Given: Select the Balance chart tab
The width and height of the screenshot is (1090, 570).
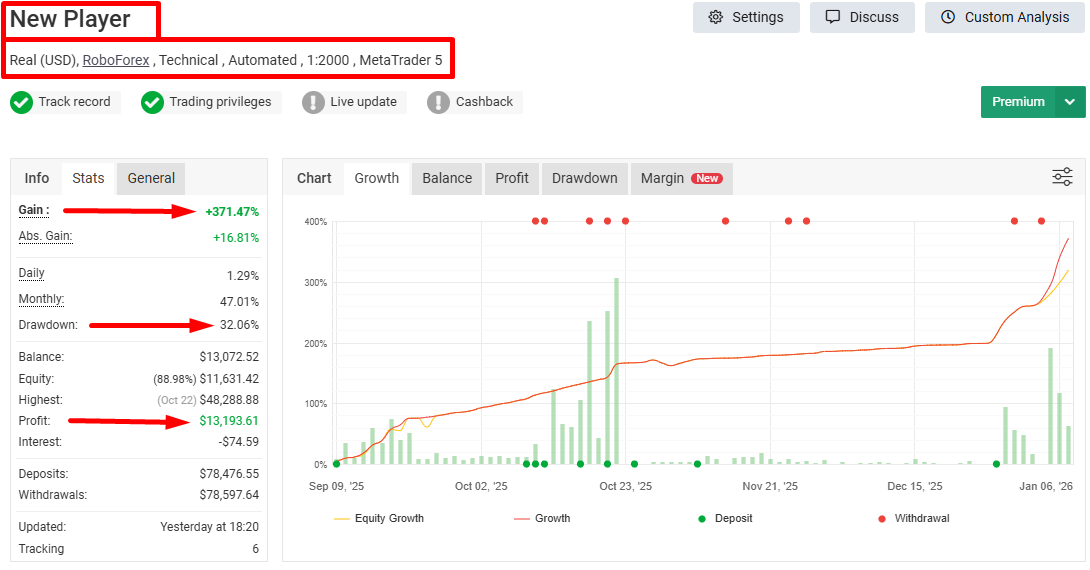Looking at the screenshot, I should (447, 179).
